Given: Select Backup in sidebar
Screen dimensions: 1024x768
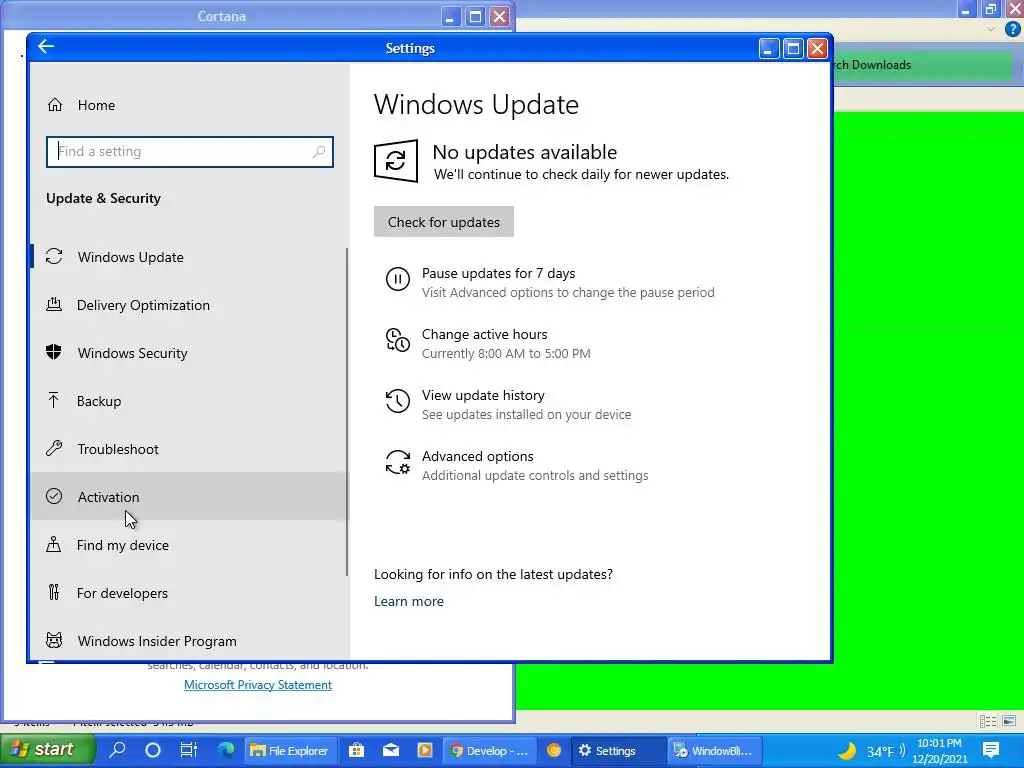Looking at the screenshot, I should [189, 401].
